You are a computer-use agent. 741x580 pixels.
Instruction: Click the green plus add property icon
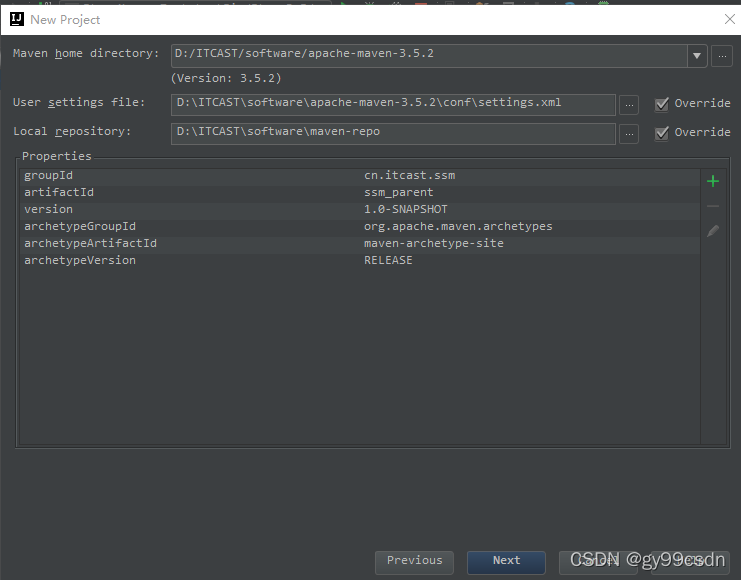point(713,181)
